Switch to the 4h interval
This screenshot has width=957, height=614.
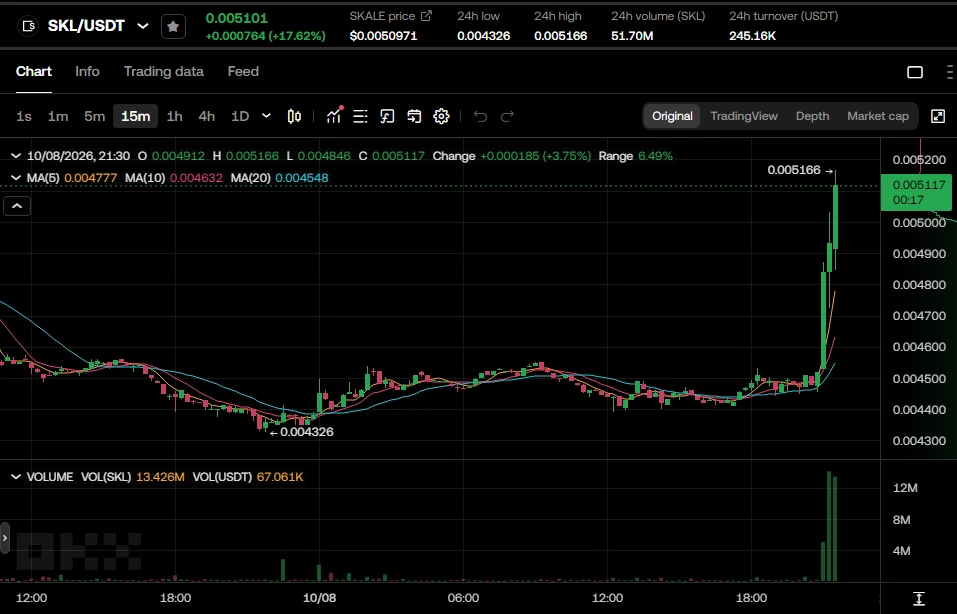point(206,116)
